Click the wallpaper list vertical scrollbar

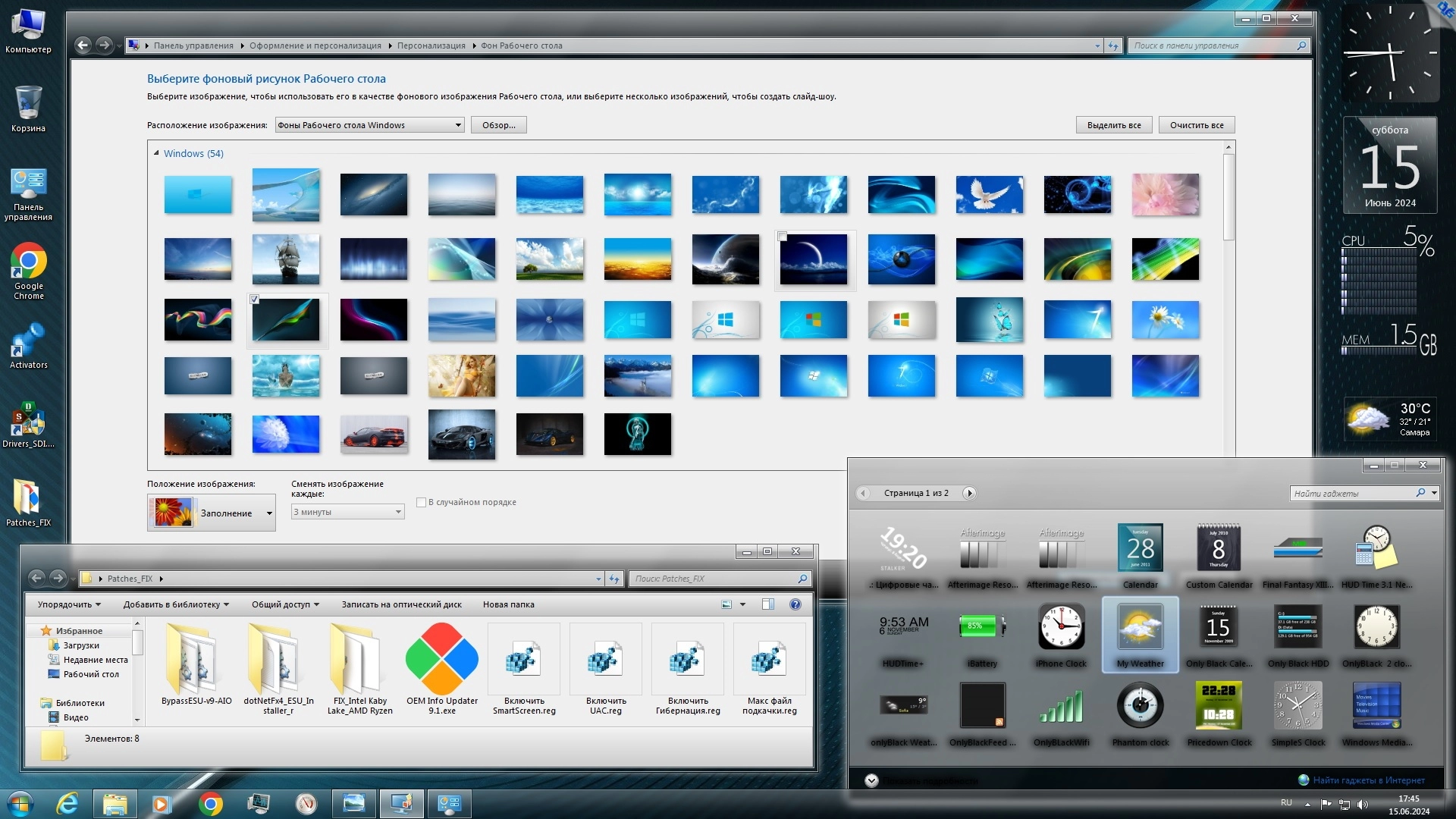pos(1228,197)
